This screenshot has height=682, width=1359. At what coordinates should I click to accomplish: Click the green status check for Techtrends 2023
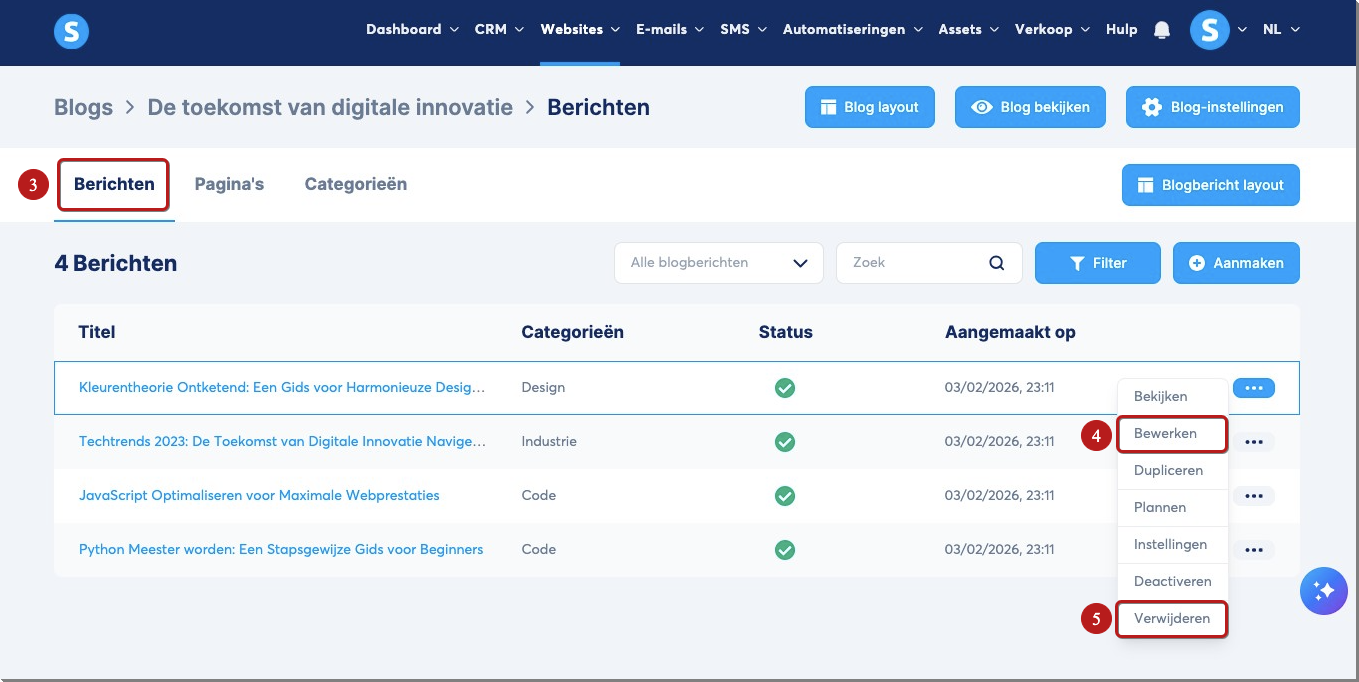[785, 442]
